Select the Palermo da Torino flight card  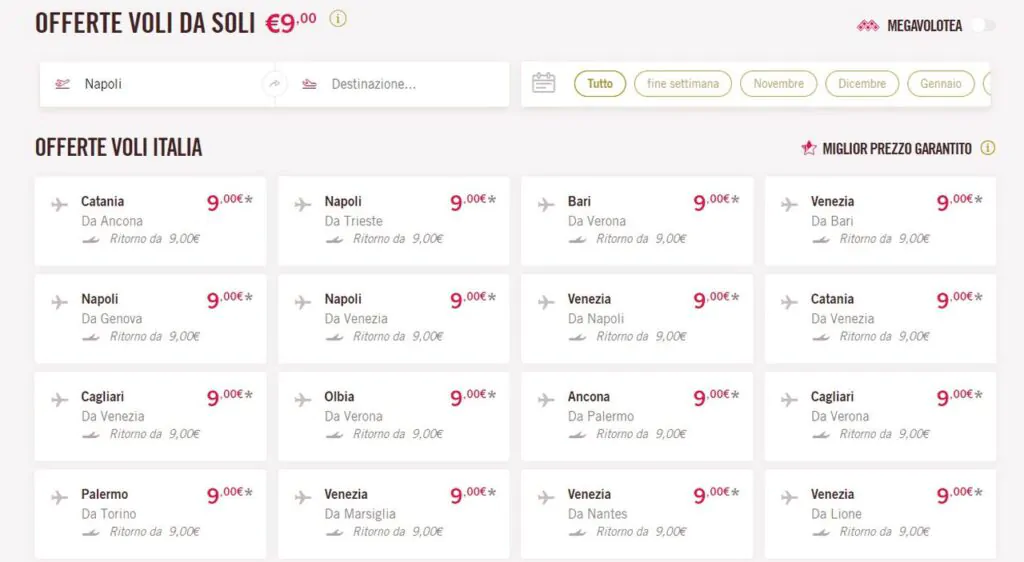click(x=150, y=514)
